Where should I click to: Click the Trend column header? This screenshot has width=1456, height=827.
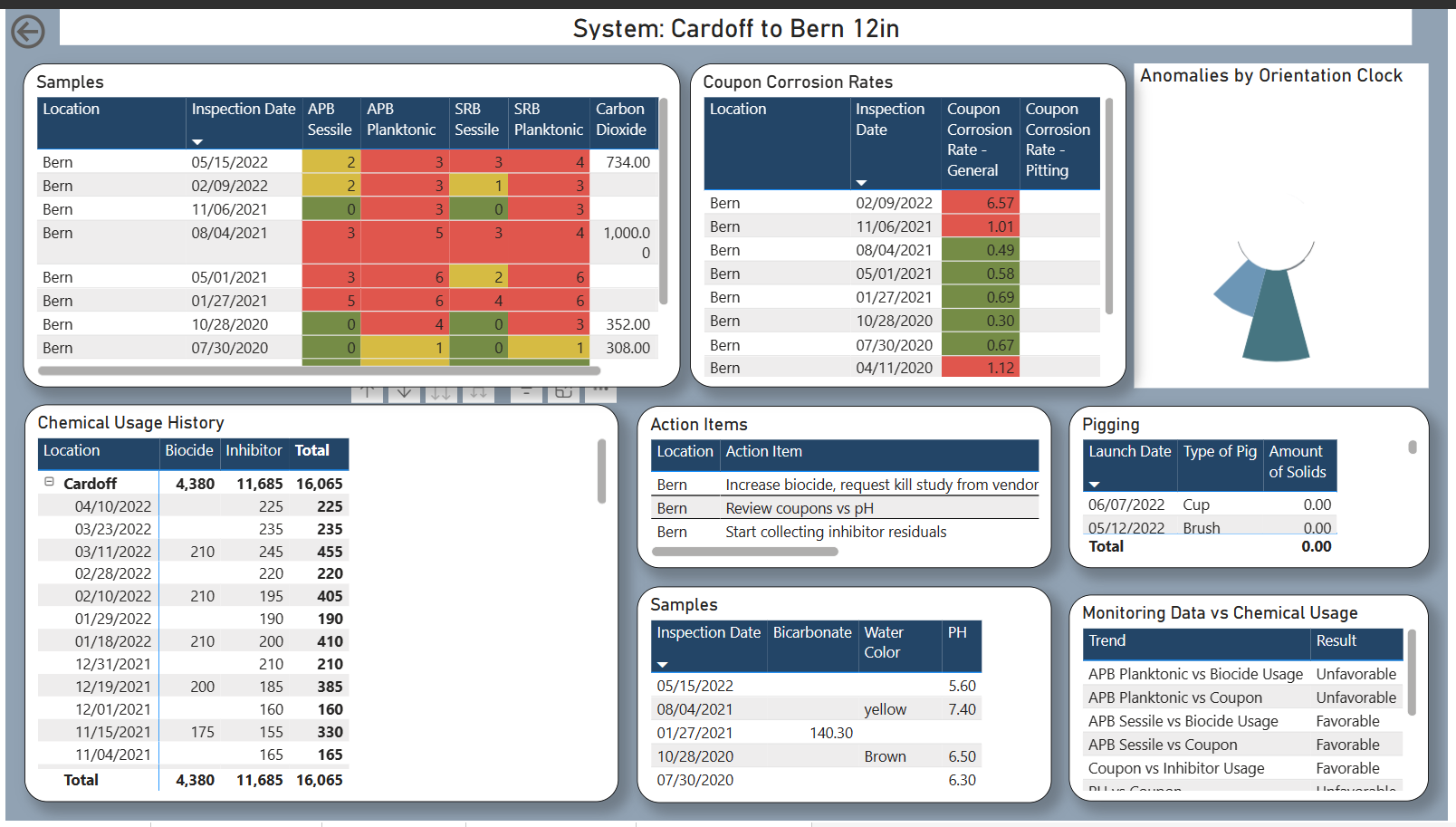pyautogui.click(x=1107, y=641)
